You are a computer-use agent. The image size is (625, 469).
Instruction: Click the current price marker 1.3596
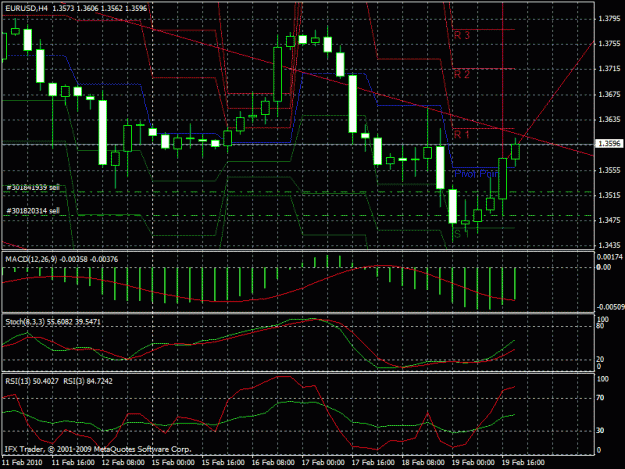tap(609, 143)
